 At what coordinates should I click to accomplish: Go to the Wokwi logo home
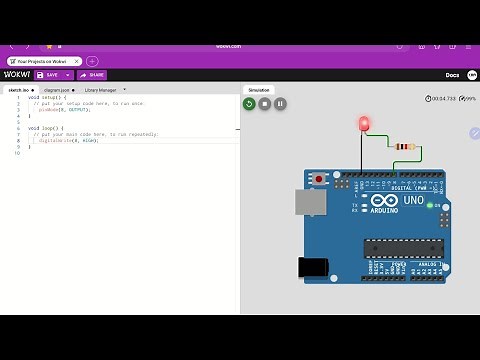pos(17,75)
